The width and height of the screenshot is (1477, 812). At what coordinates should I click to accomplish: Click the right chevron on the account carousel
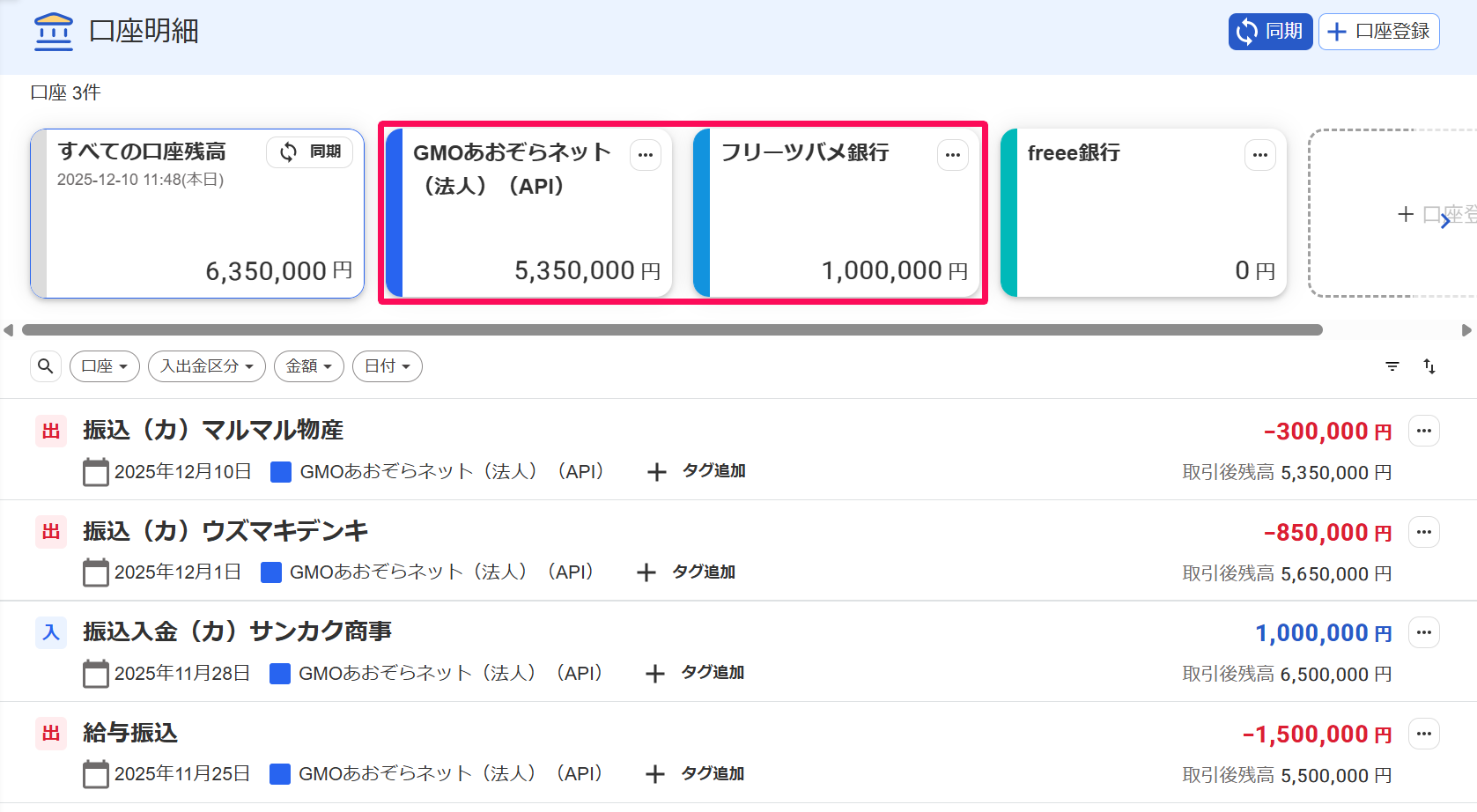[1445, 221]
